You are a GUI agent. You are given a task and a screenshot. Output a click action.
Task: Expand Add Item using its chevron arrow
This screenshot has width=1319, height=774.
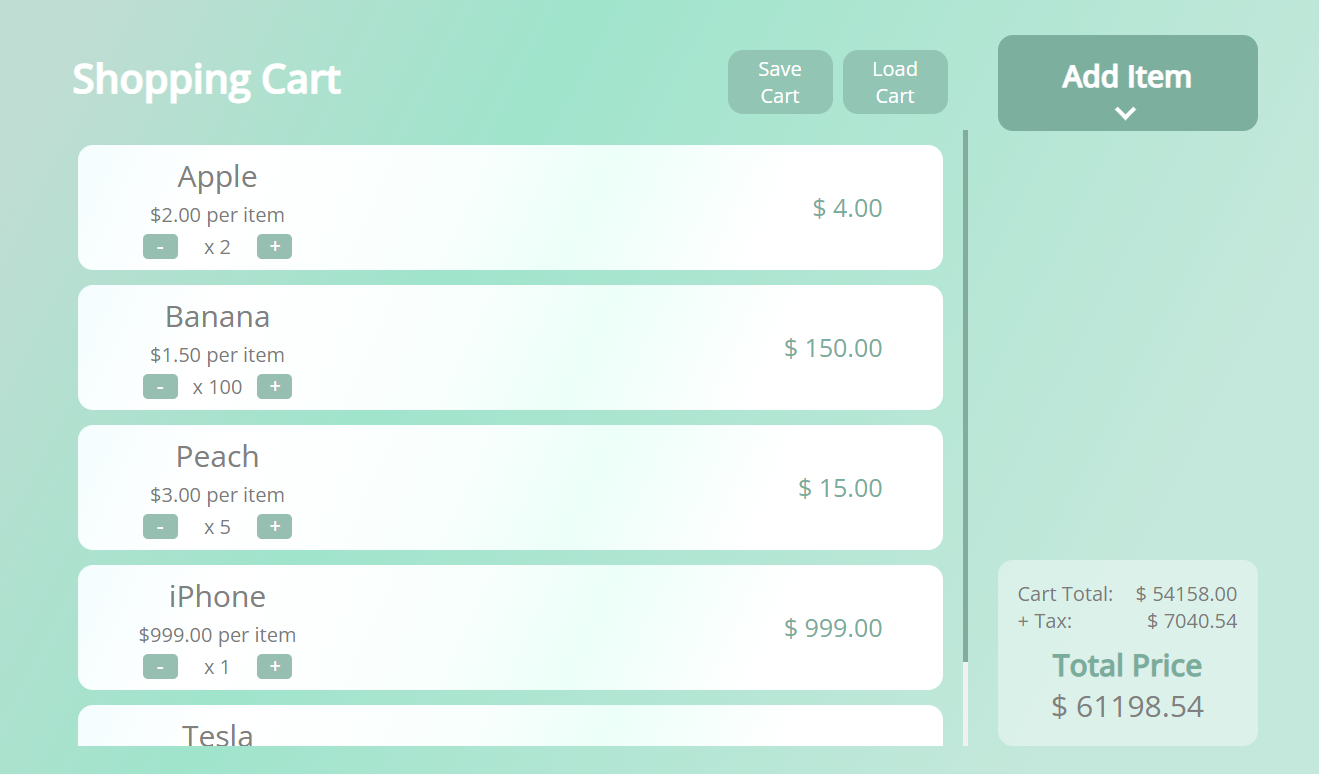click(1127, 114)
